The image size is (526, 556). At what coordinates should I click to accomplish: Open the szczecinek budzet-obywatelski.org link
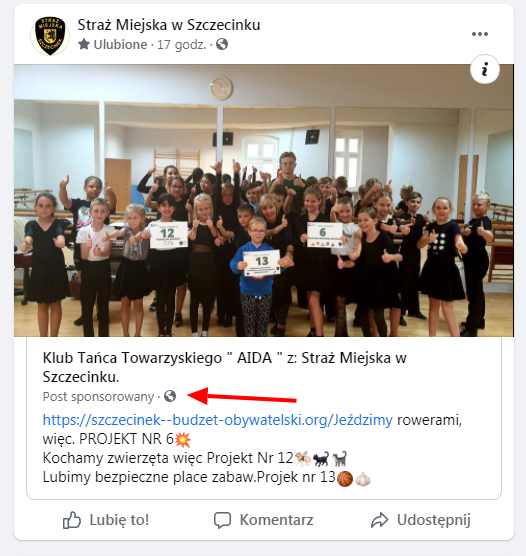[217, 420]
